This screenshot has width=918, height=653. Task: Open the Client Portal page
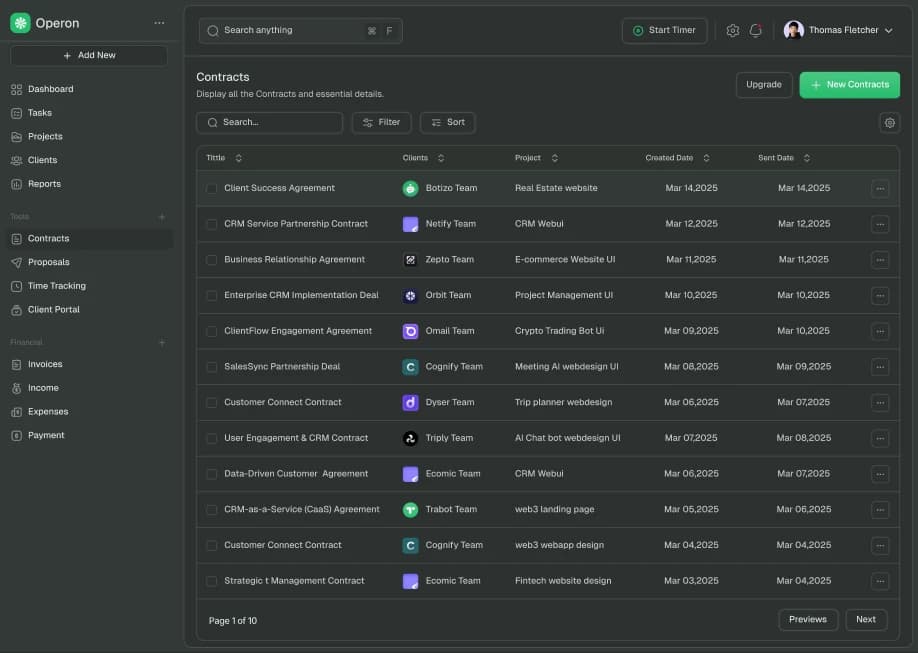[56, 309]
